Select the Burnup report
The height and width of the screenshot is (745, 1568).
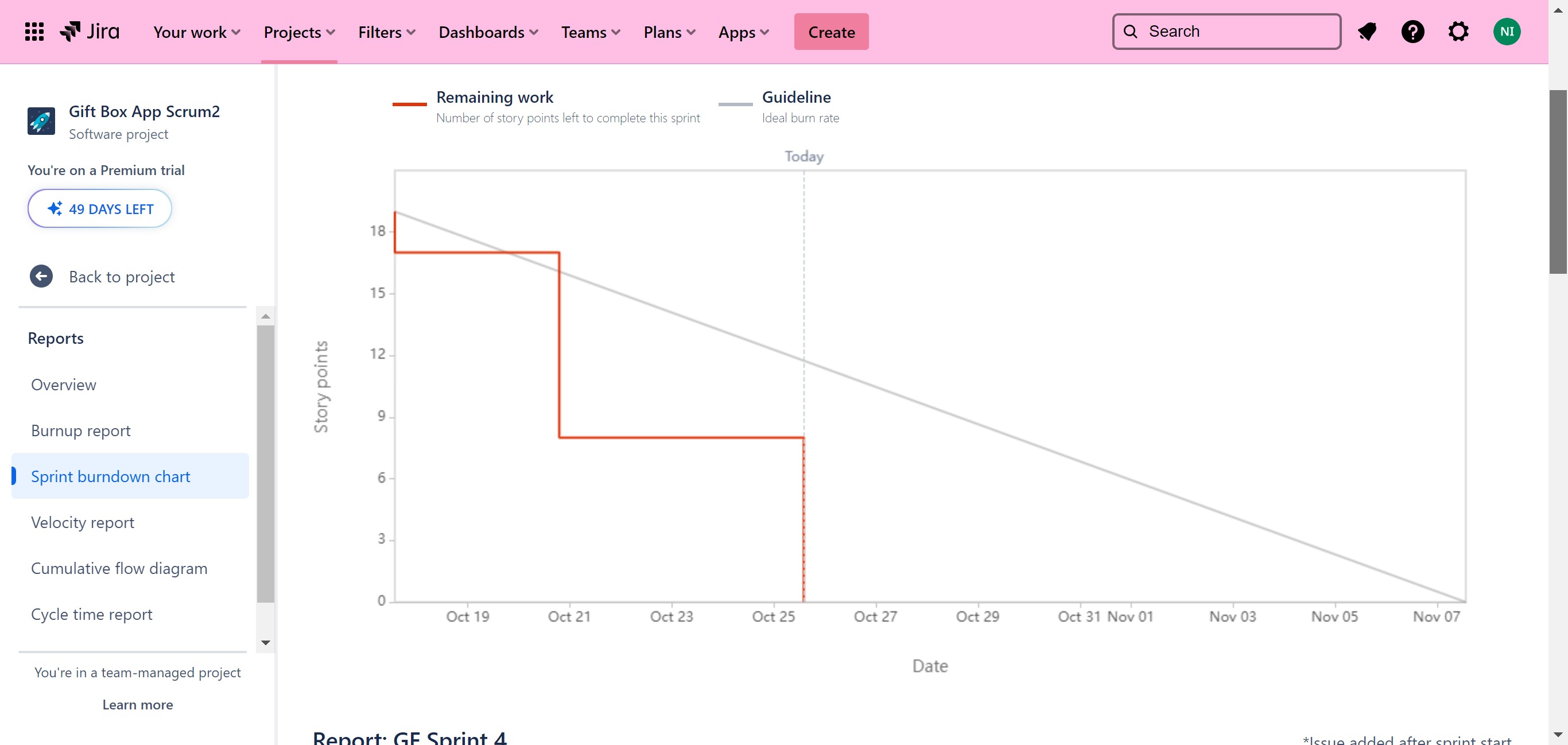81,430
